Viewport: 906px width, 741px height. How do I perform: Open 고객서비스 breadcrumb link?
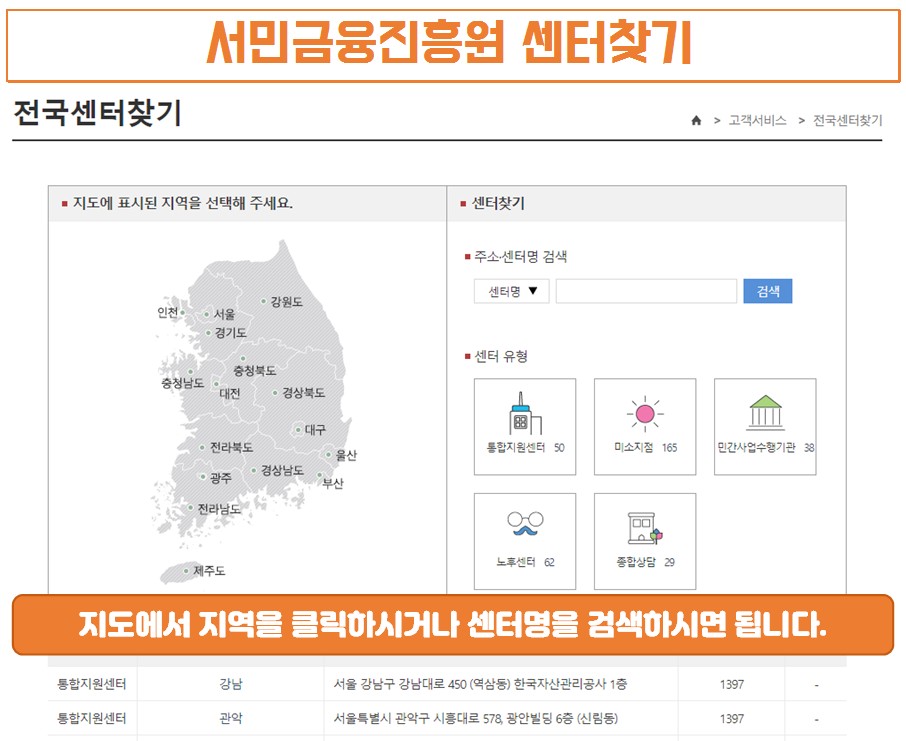coord(757,120)
